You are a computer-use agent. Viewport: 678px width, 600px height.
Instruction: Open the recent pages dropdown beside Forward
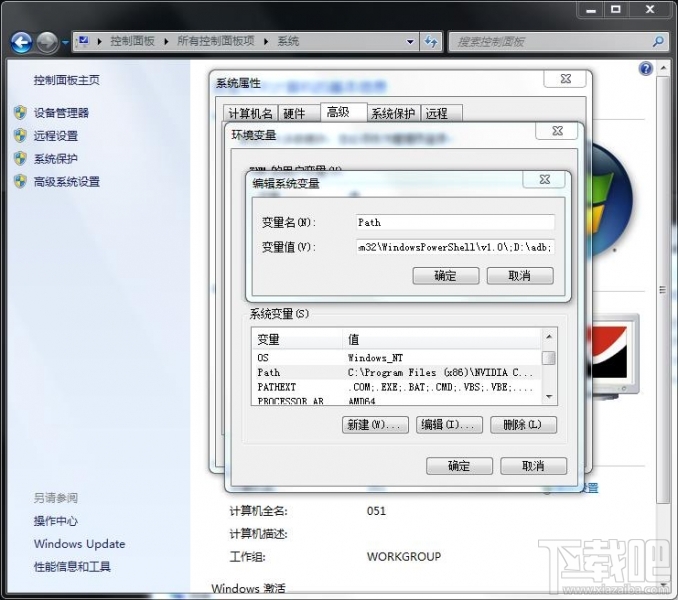(65, 42)
